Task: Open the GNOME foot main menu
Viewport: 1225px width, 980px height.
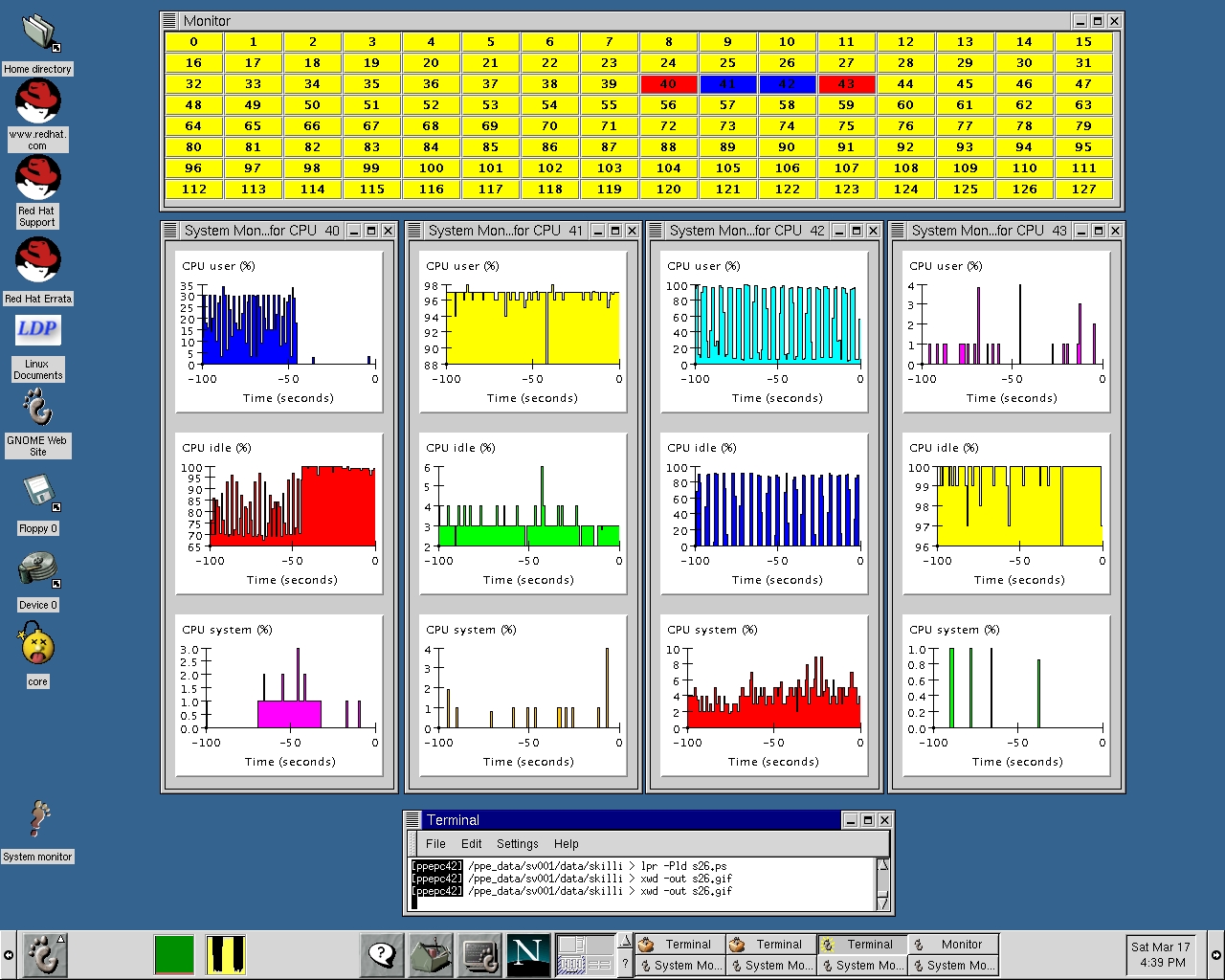Action: tap(42, 954)
